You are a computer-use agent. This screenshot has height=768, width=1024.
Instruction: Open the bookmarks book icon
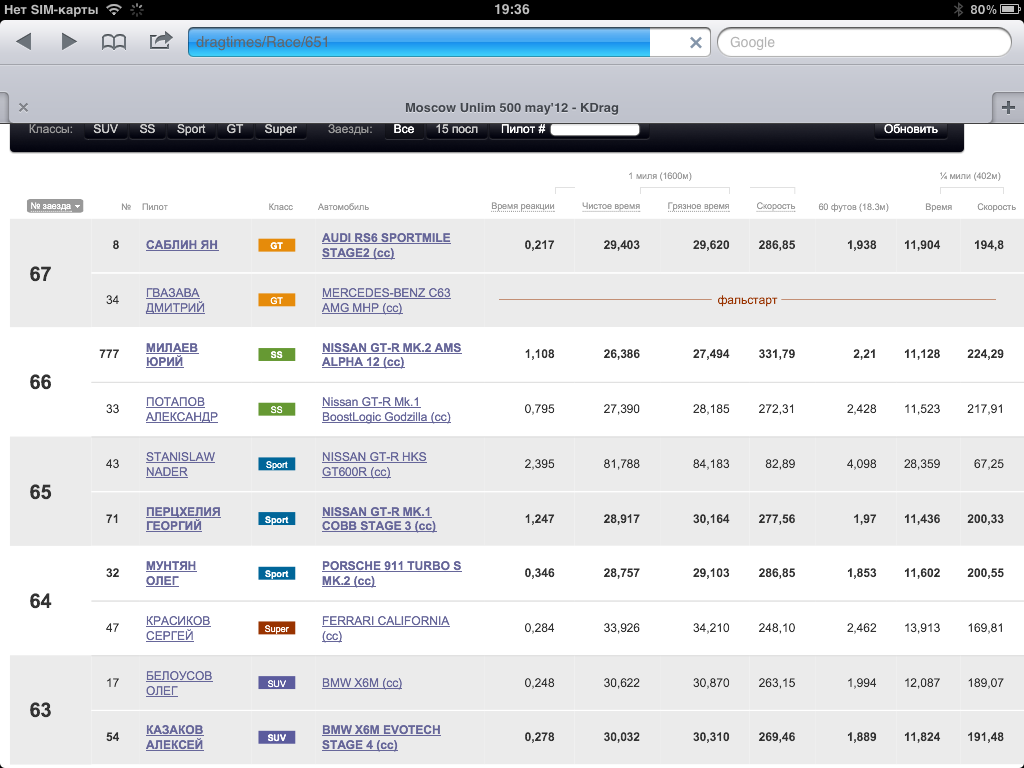[x=114, y=42]
